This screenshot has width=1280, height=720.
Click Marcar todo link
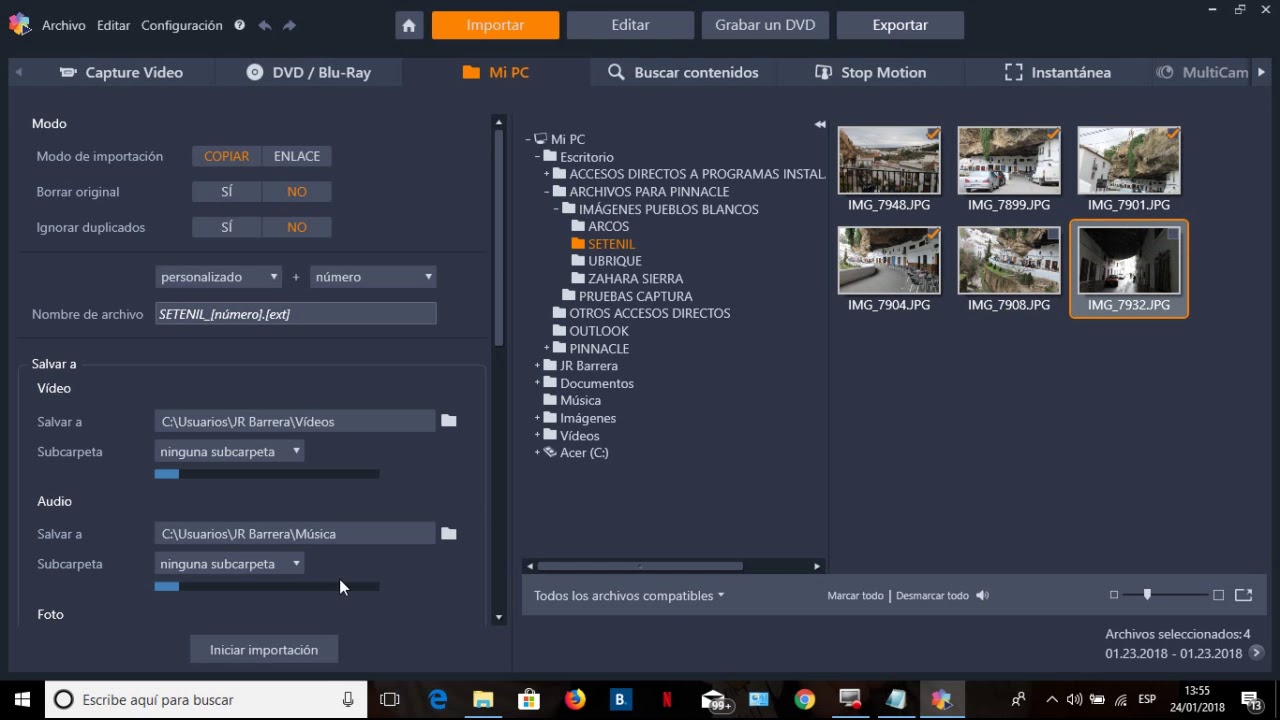[x=855, y=595]
